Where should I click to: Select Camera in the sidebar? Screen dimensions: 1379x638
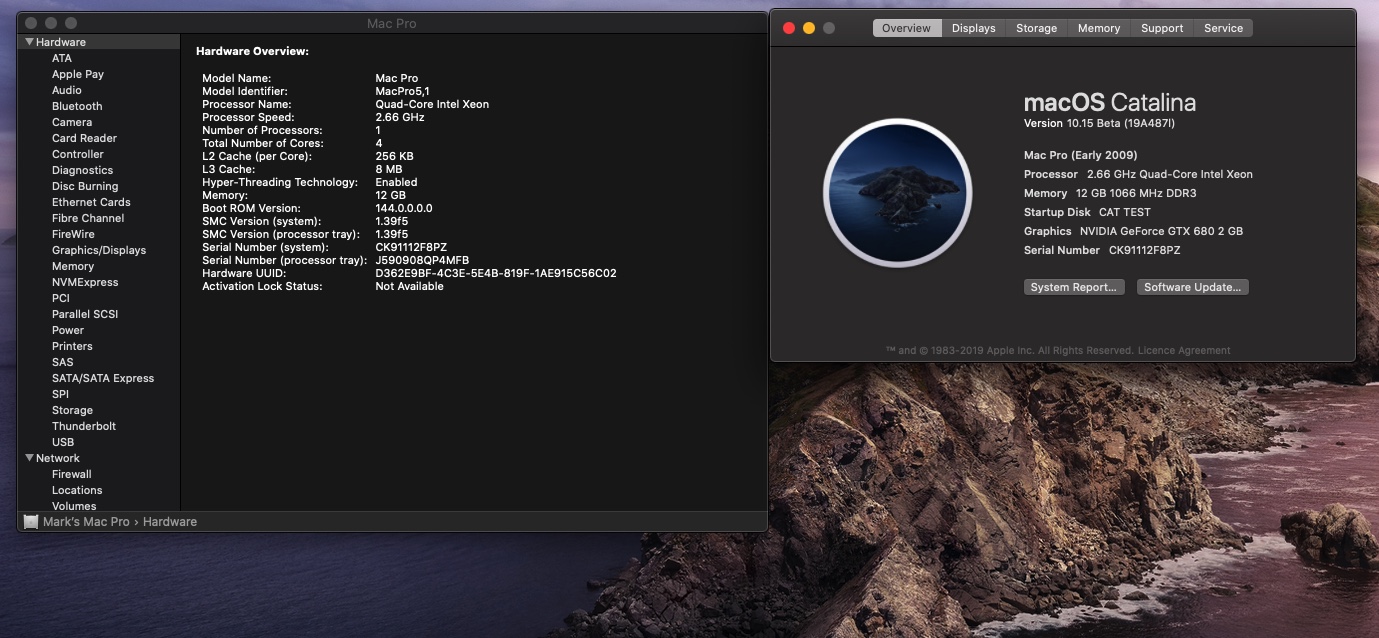(72, 122)
